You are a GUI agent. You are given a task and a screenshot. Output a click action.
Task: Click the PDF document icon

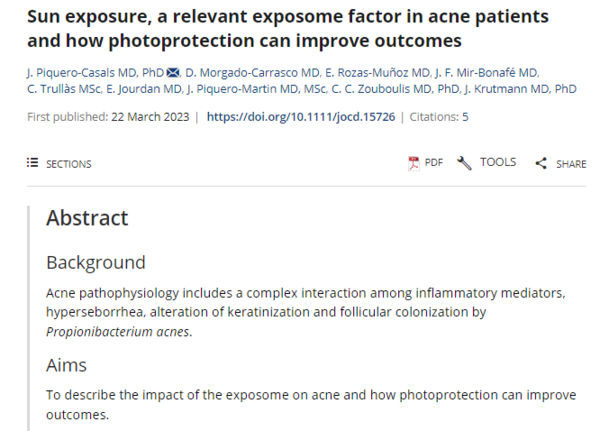tap(414, 163)
